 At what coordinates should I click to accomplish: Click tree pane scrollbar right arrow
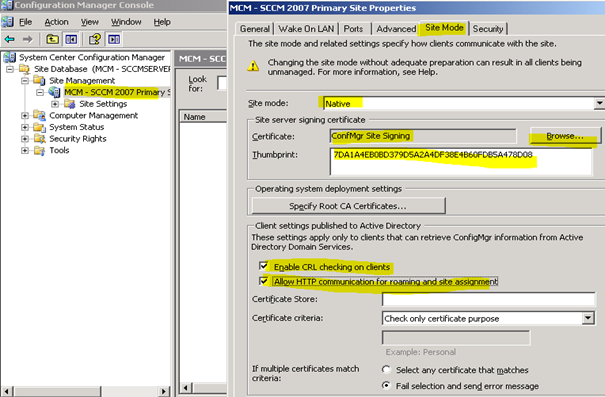pyautogui.click(x=164, y=391)
